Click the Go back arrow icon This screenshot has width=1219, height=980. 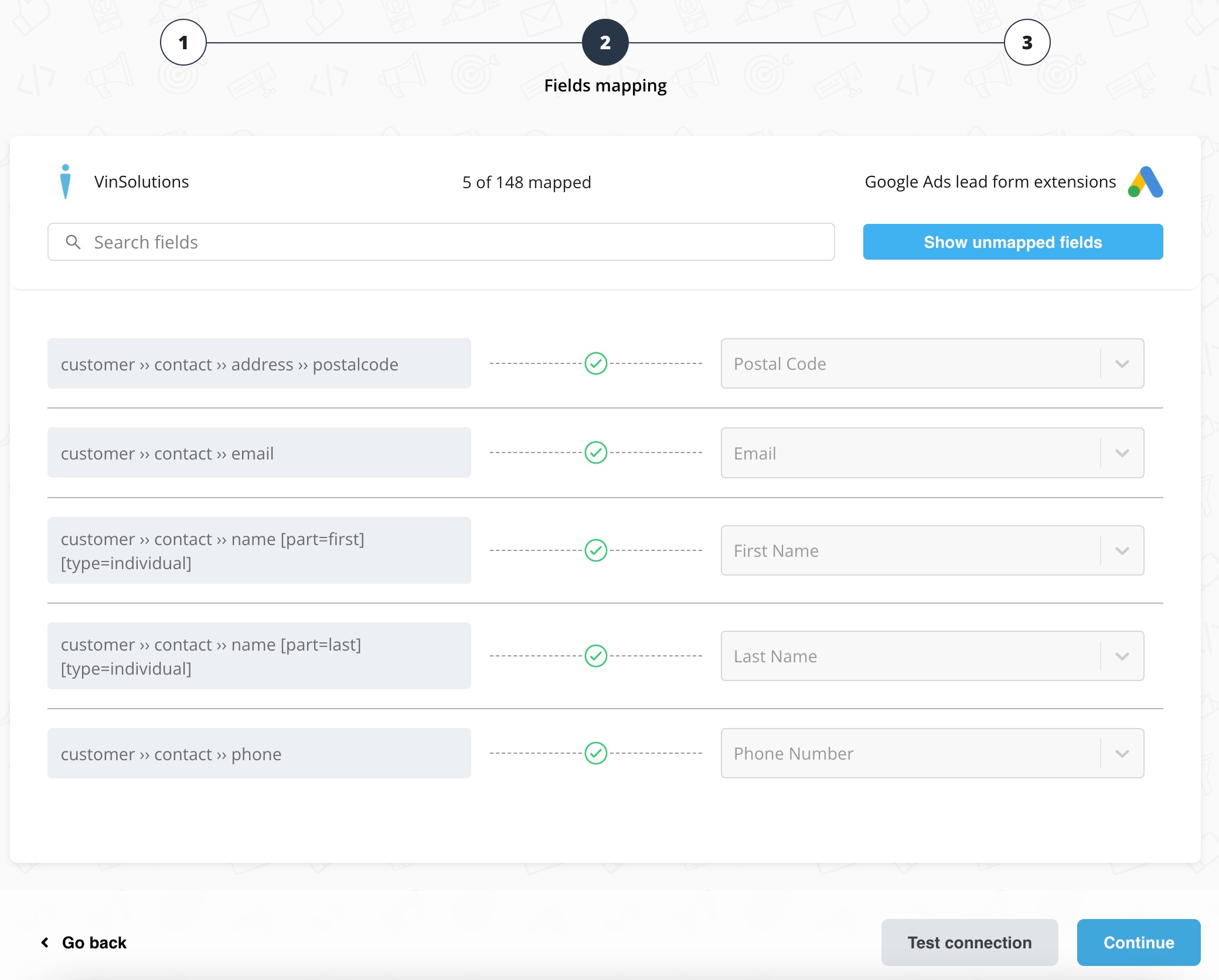point(45,942)
